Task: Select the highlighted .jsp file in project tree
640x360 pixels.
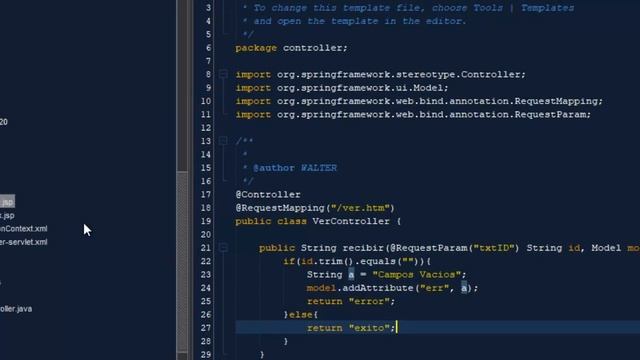Action: (x=7, y=202)
